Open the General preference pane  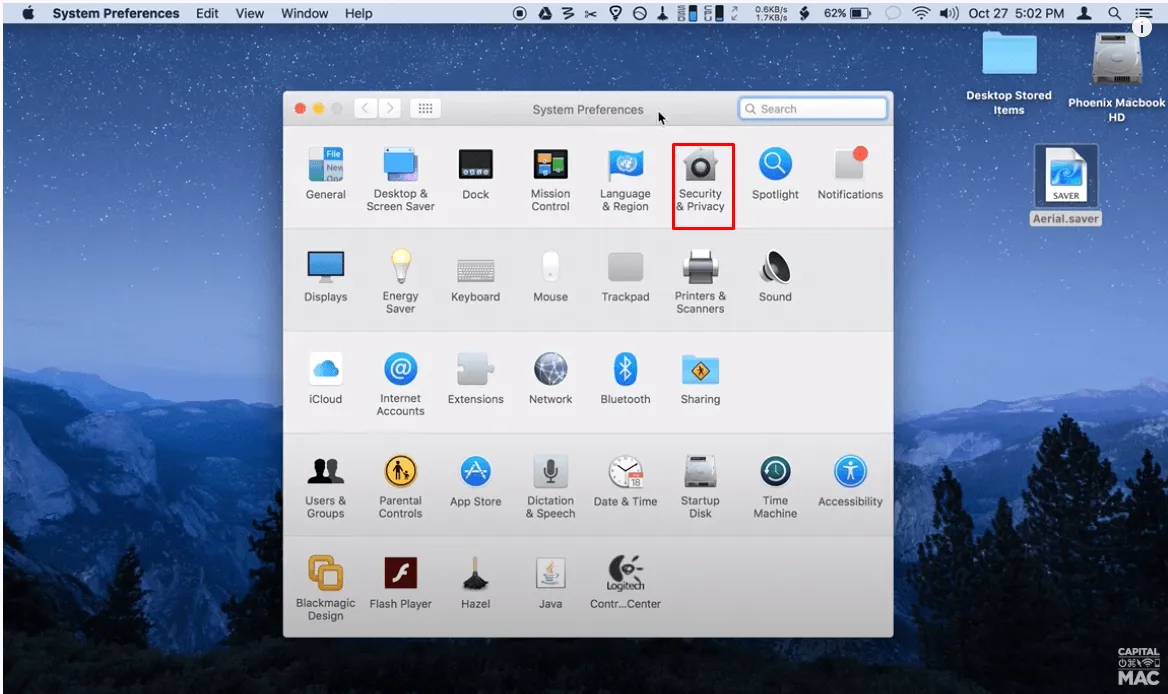pyautogui.click(x=326, y=174)
